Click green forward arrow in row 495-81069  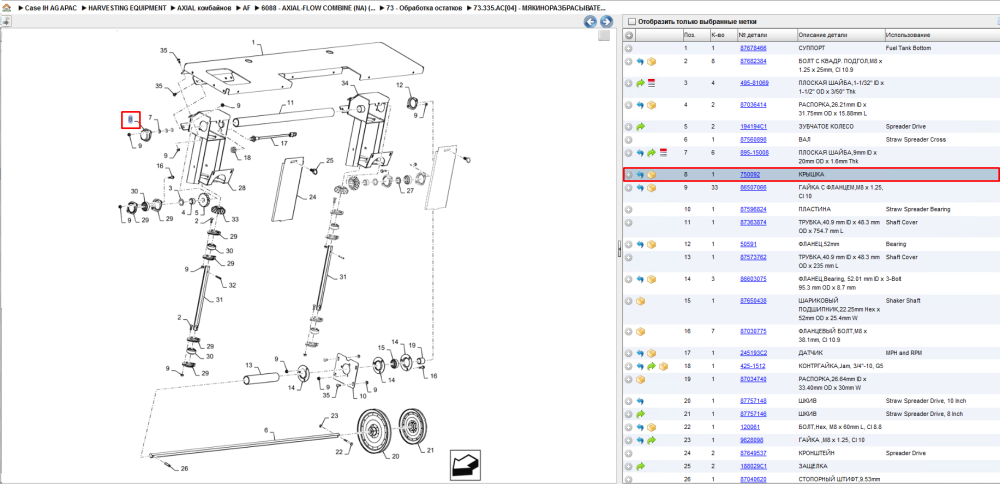pyautogui.click(x=641, y=83)
